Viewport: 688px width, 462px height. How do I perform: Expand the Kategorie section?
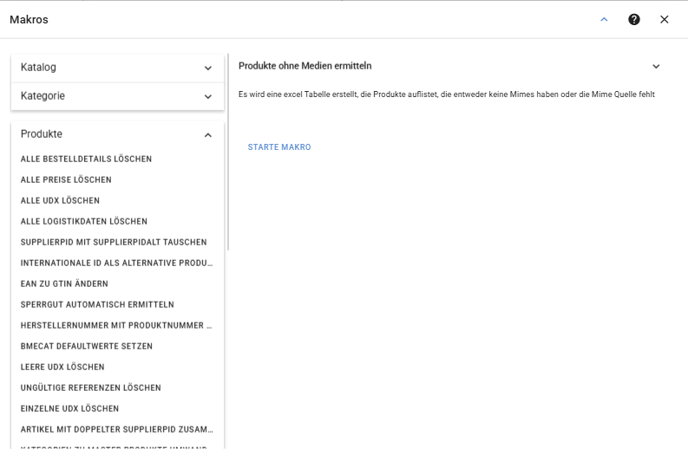pyautogui.click(x=208, y=97)
